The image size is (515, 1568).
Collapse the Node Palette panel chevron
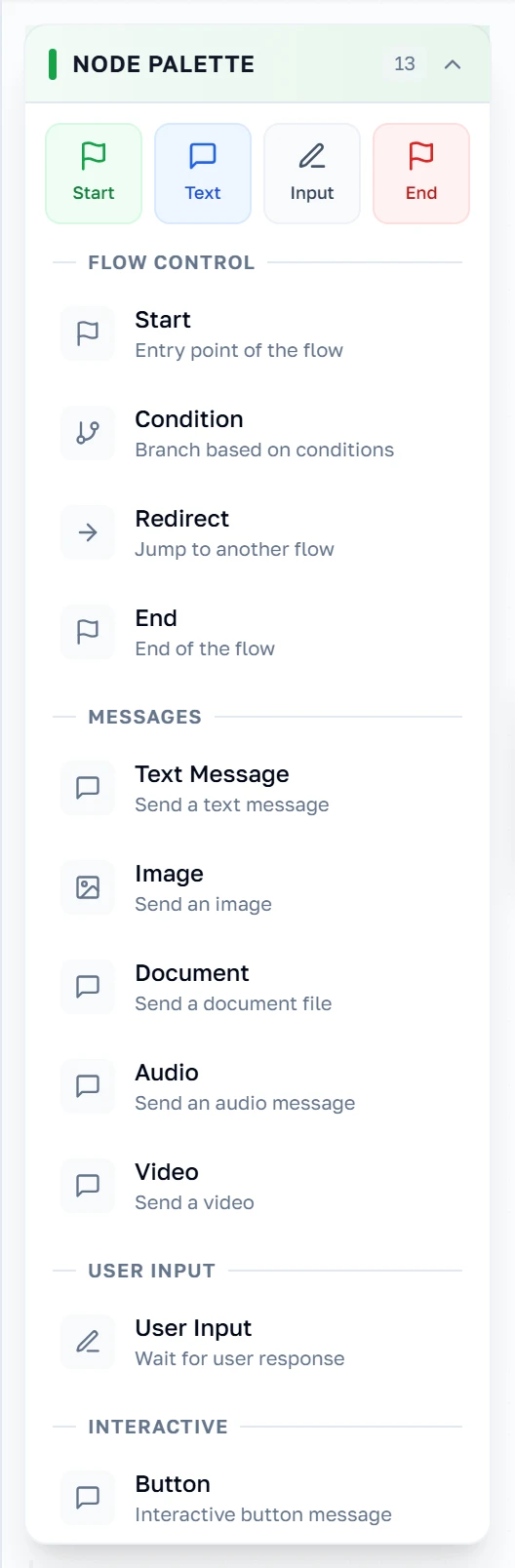click(x=452, y=64)
